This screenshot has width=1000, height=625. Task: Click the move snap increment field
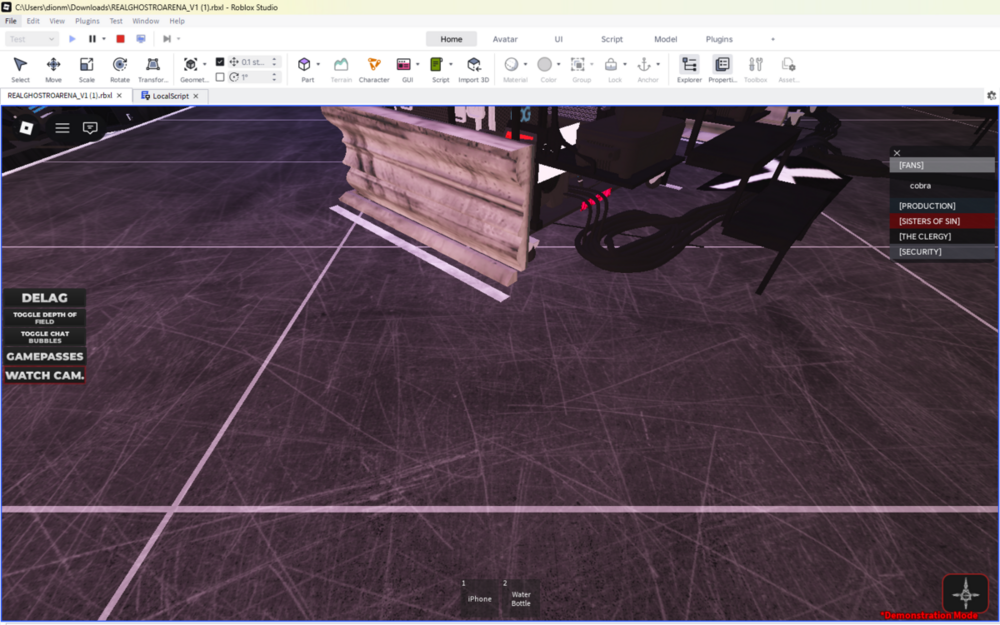253,62
